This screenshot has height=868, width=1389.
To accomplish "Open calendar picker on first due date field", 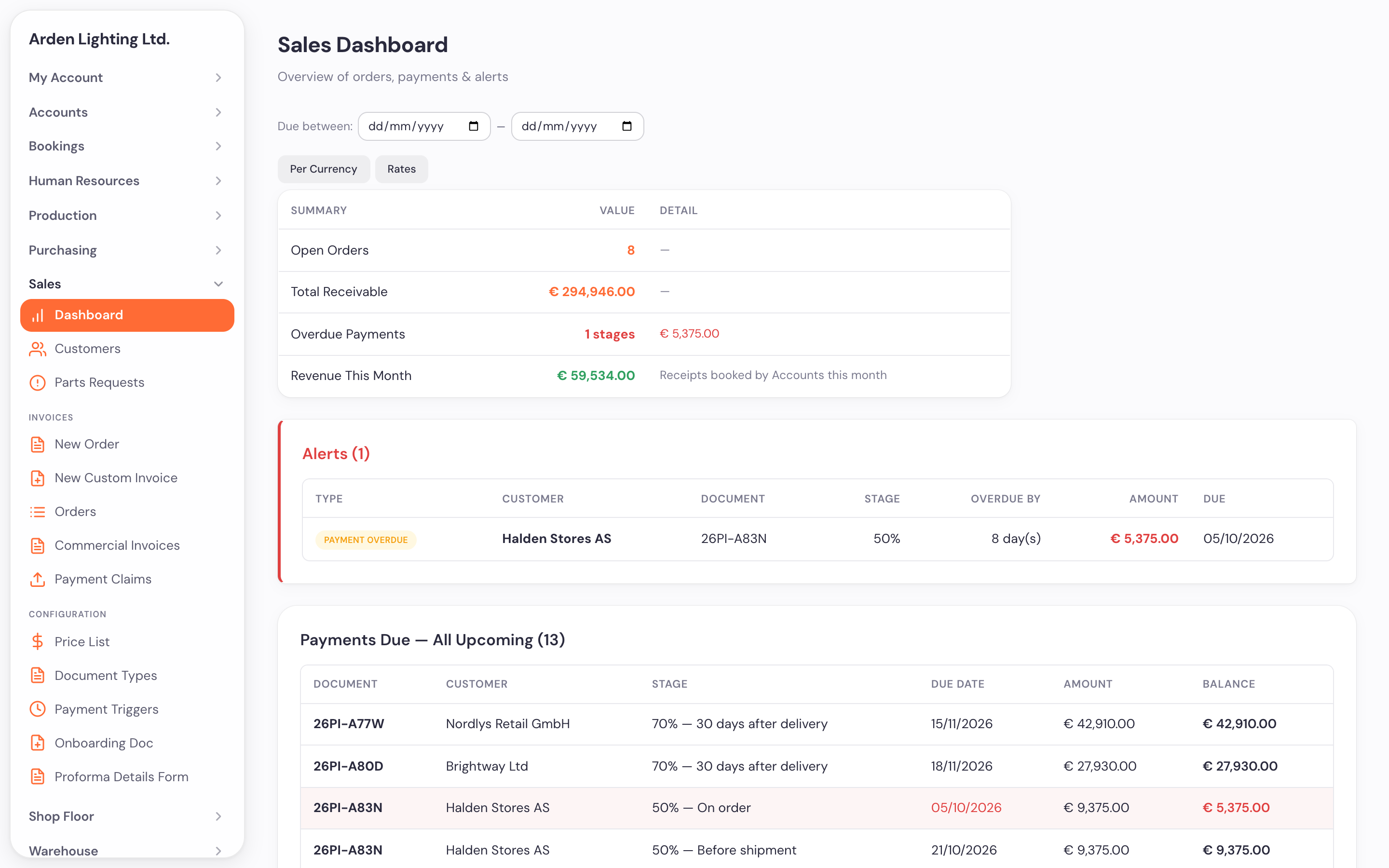I will coord(474,126).
